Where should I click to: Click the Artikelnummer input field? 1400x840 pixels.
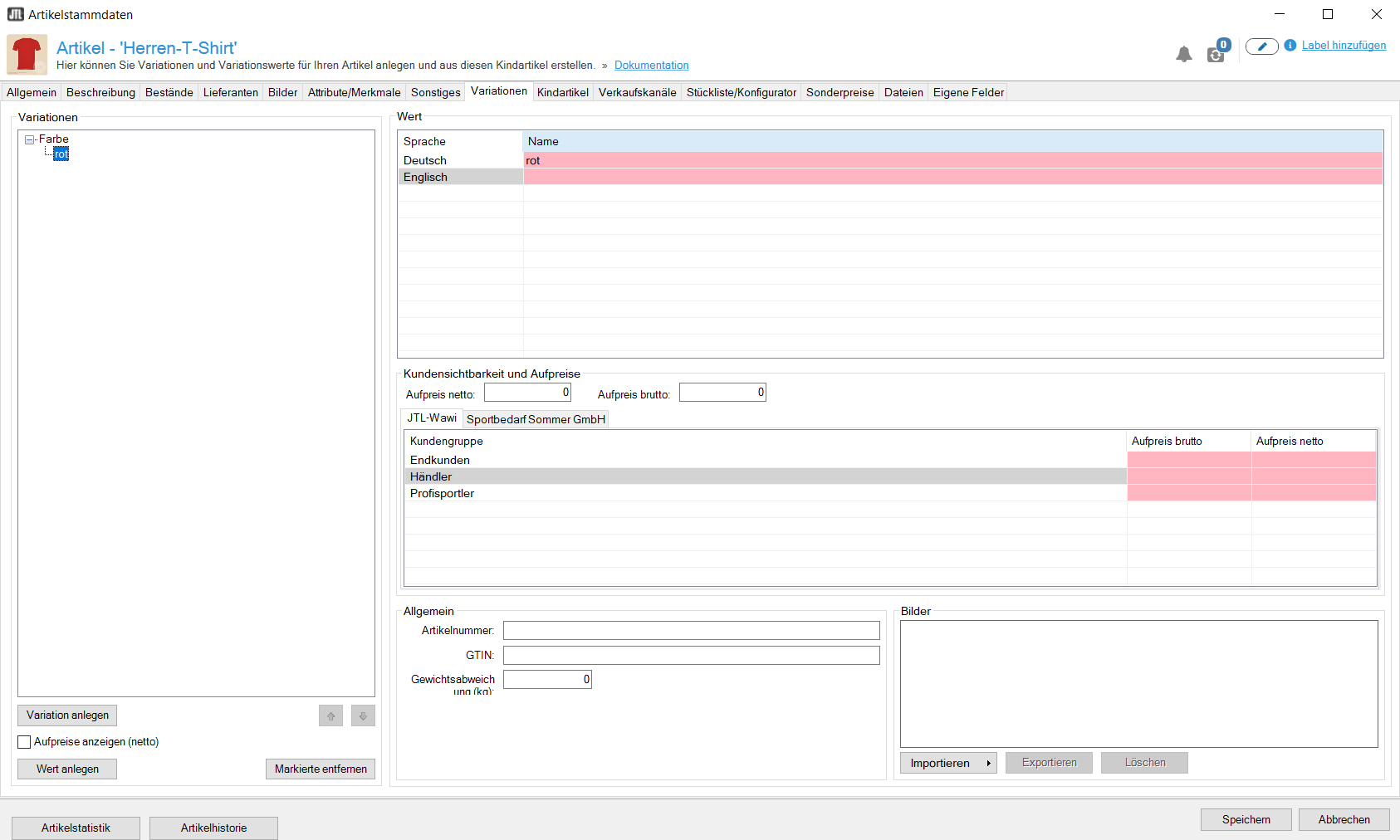click(691, 631)
